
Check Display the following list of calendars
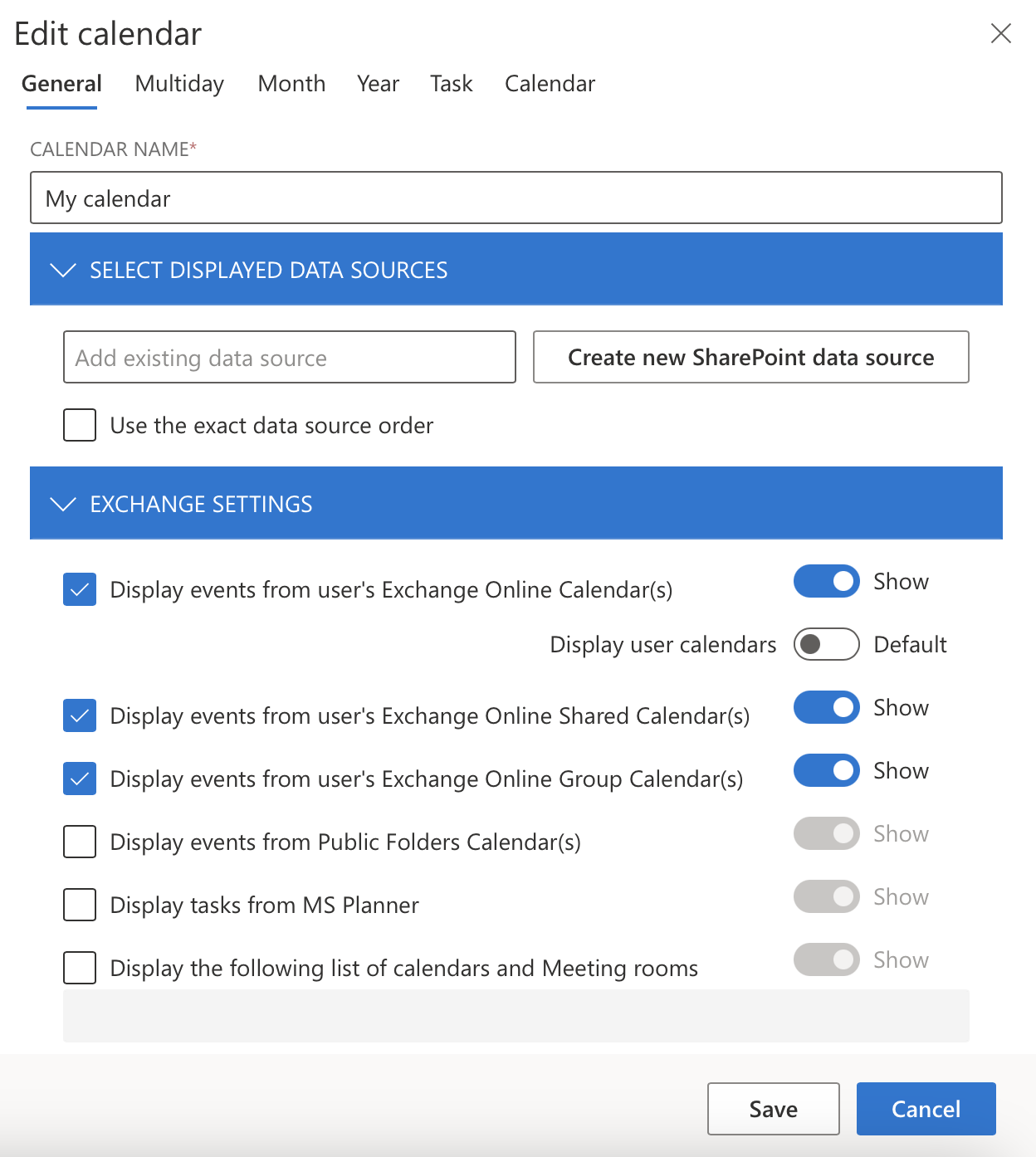point(79,968)
